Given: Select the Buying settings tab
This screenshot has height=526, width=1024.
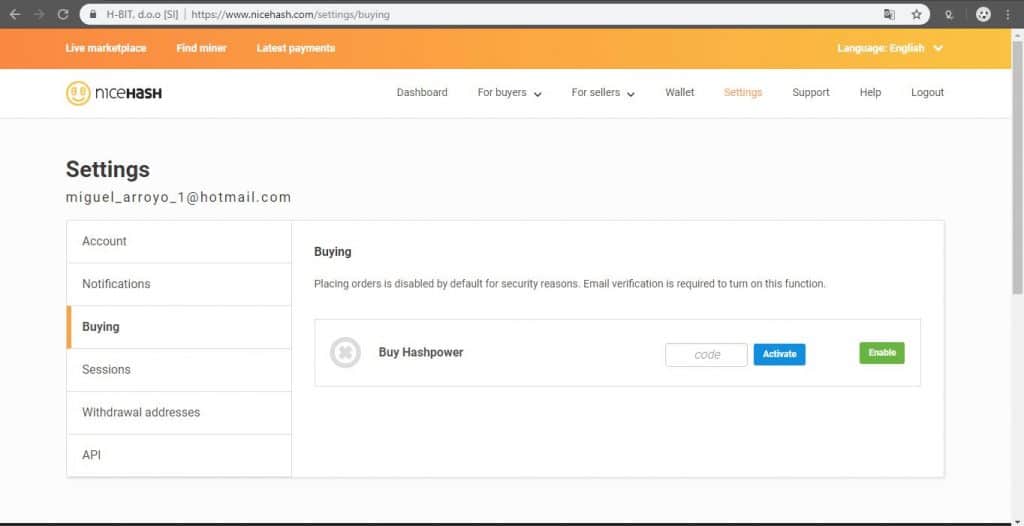Looking at the screenshot, I should 179,327.
